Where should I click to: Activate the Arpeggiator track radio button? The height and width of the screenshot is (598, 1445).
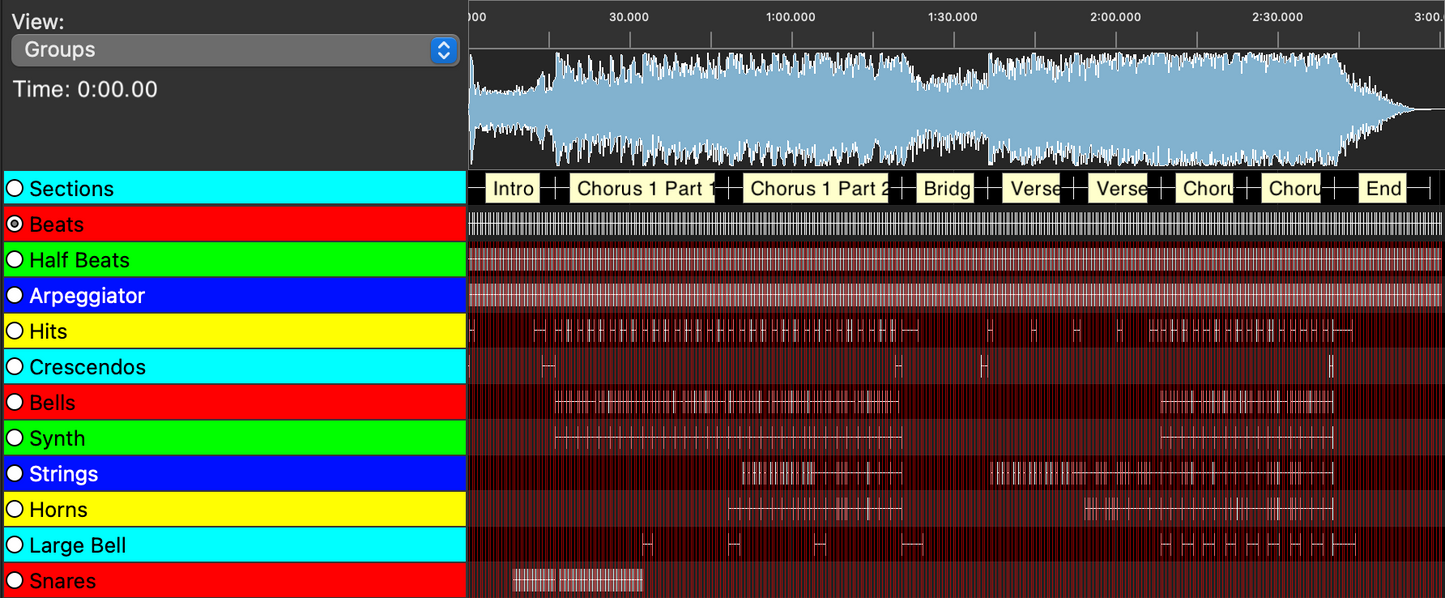click(15, 296)
